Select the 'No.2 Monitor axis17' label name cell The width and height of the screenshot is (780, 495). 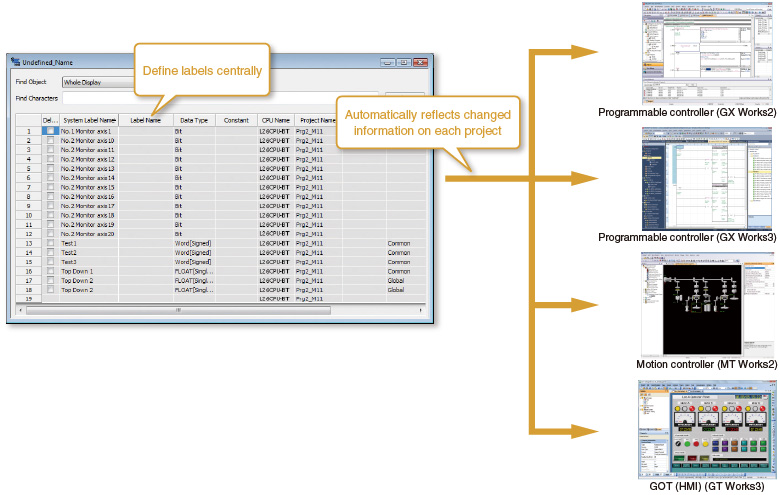click(88, 206)
